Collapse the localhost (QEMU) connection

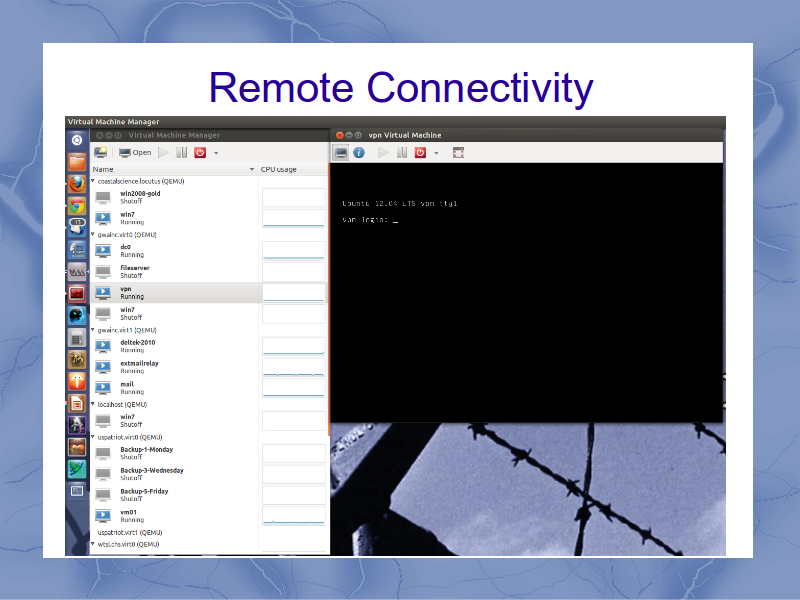93,404
